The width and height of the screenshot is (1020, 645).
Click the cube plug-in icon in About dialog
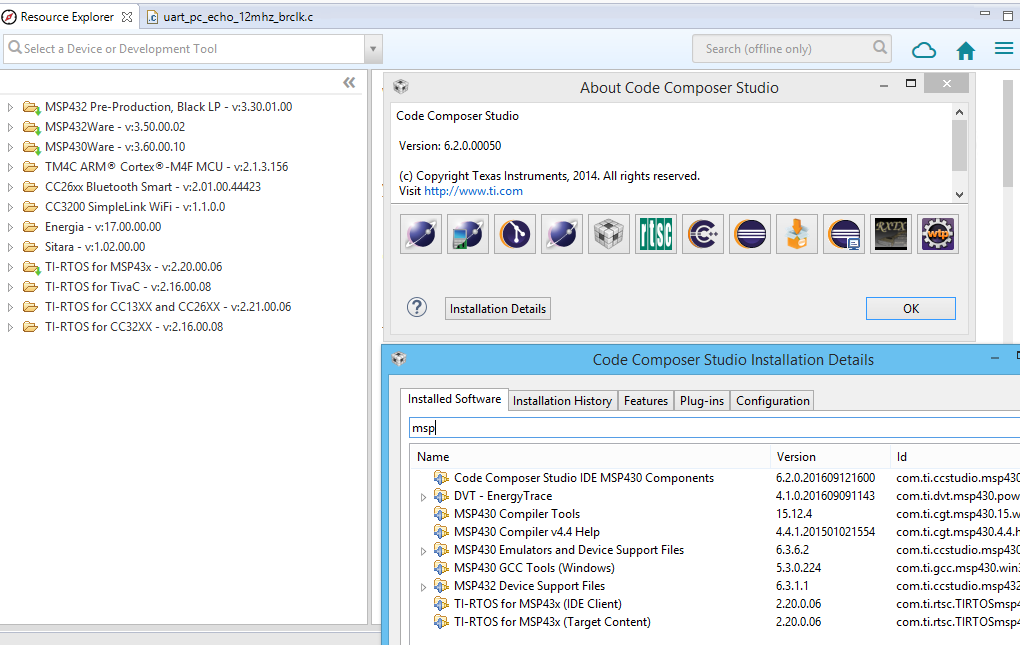click(x=609, y=234)
